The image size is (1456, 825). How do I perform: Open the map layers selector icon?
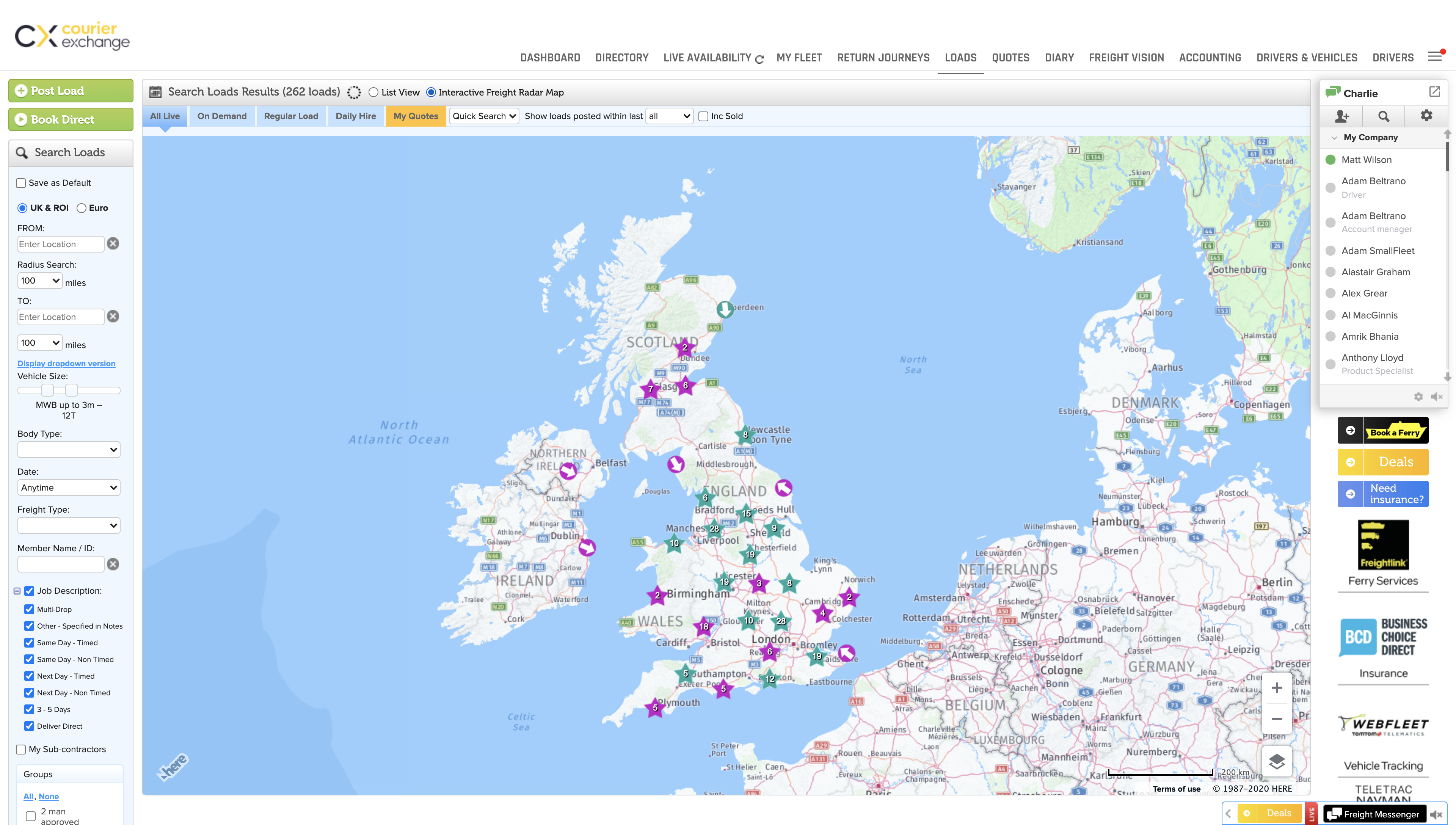tap(1277, 762)
